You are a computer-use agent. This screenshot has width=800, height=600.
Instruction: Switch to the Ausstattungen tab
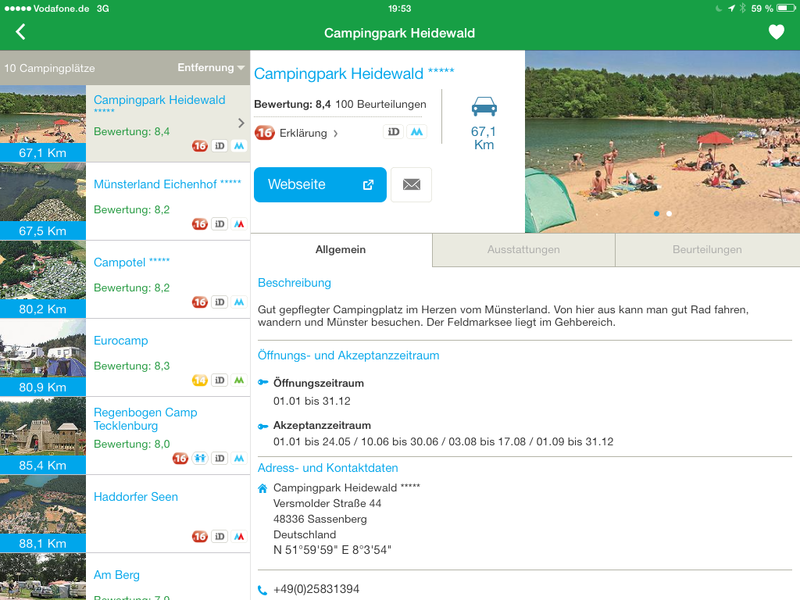point(523,250)
